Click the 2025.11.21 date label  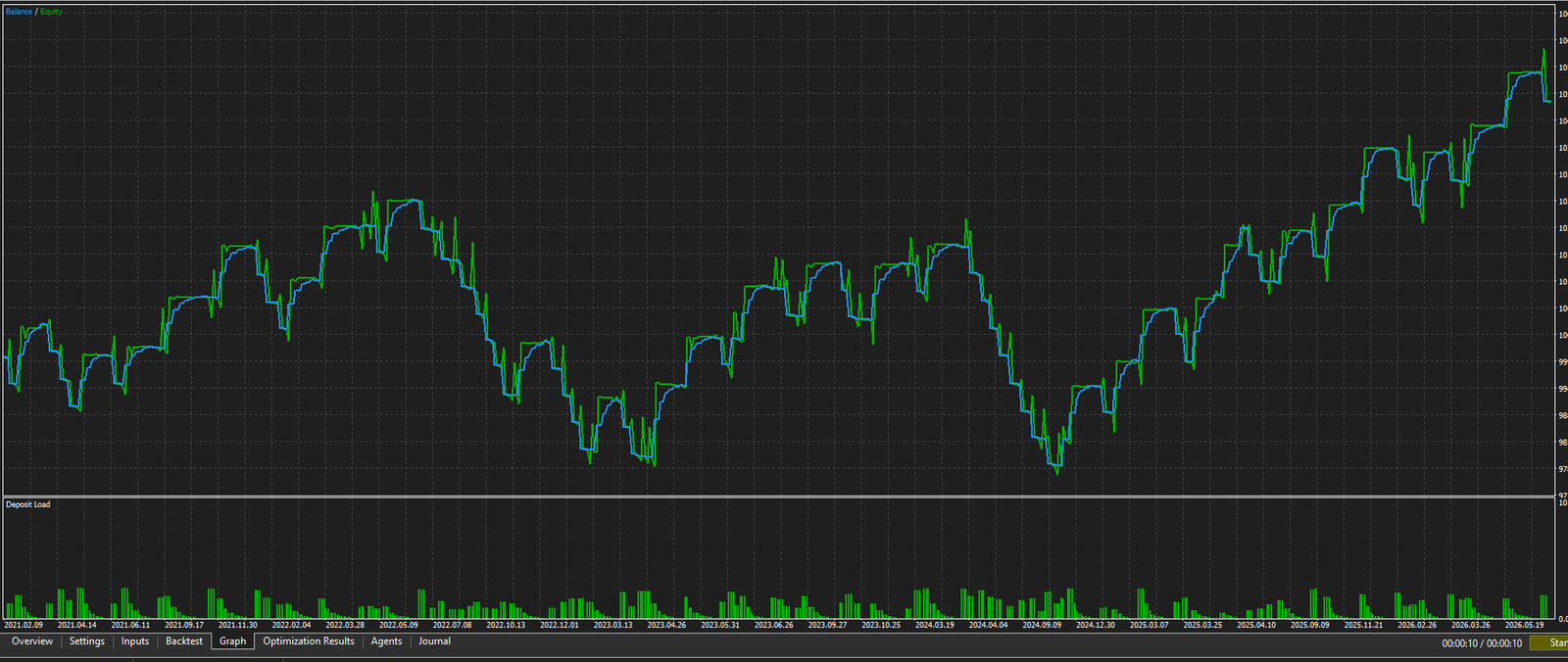(1363, 625)
